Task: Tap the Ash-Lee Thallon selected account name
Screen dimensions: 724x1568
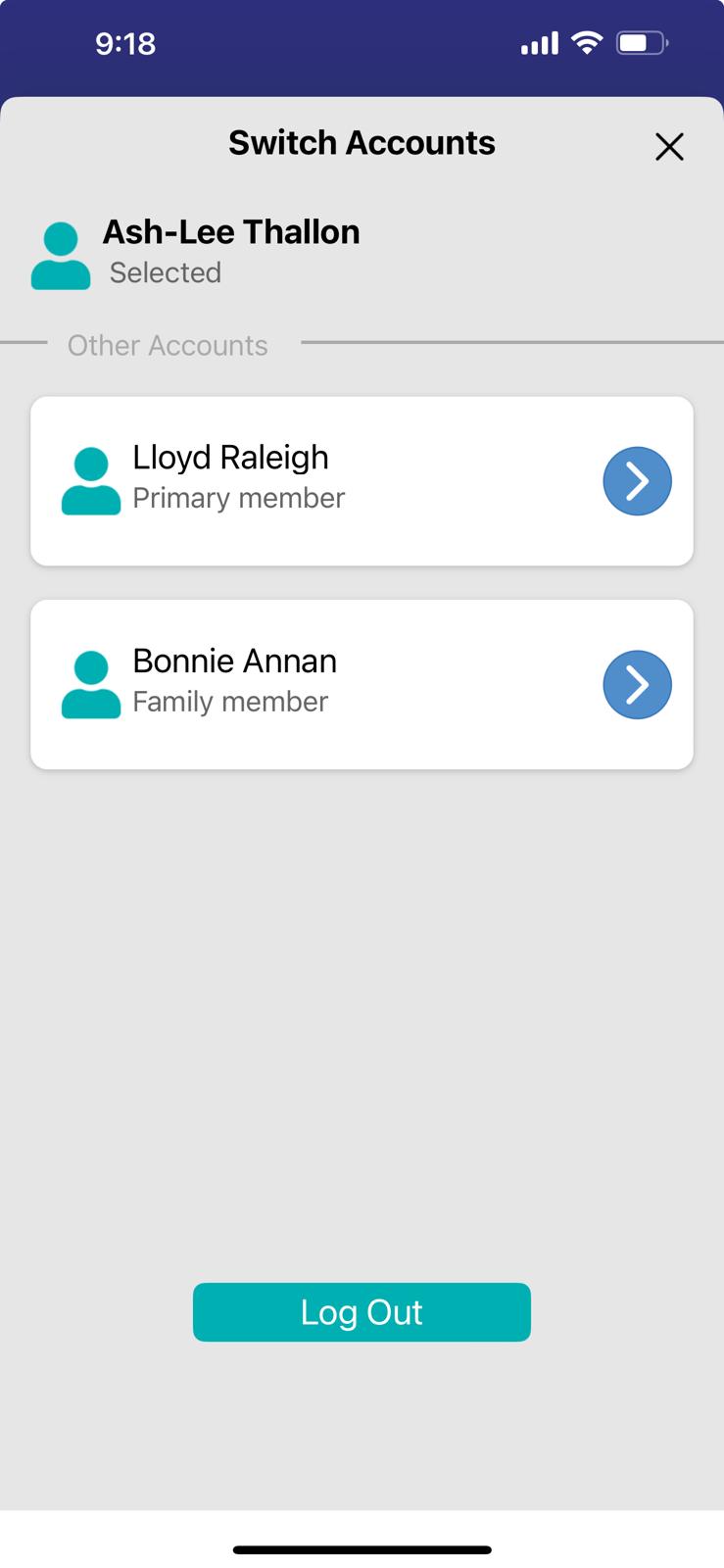Action: 231,232
